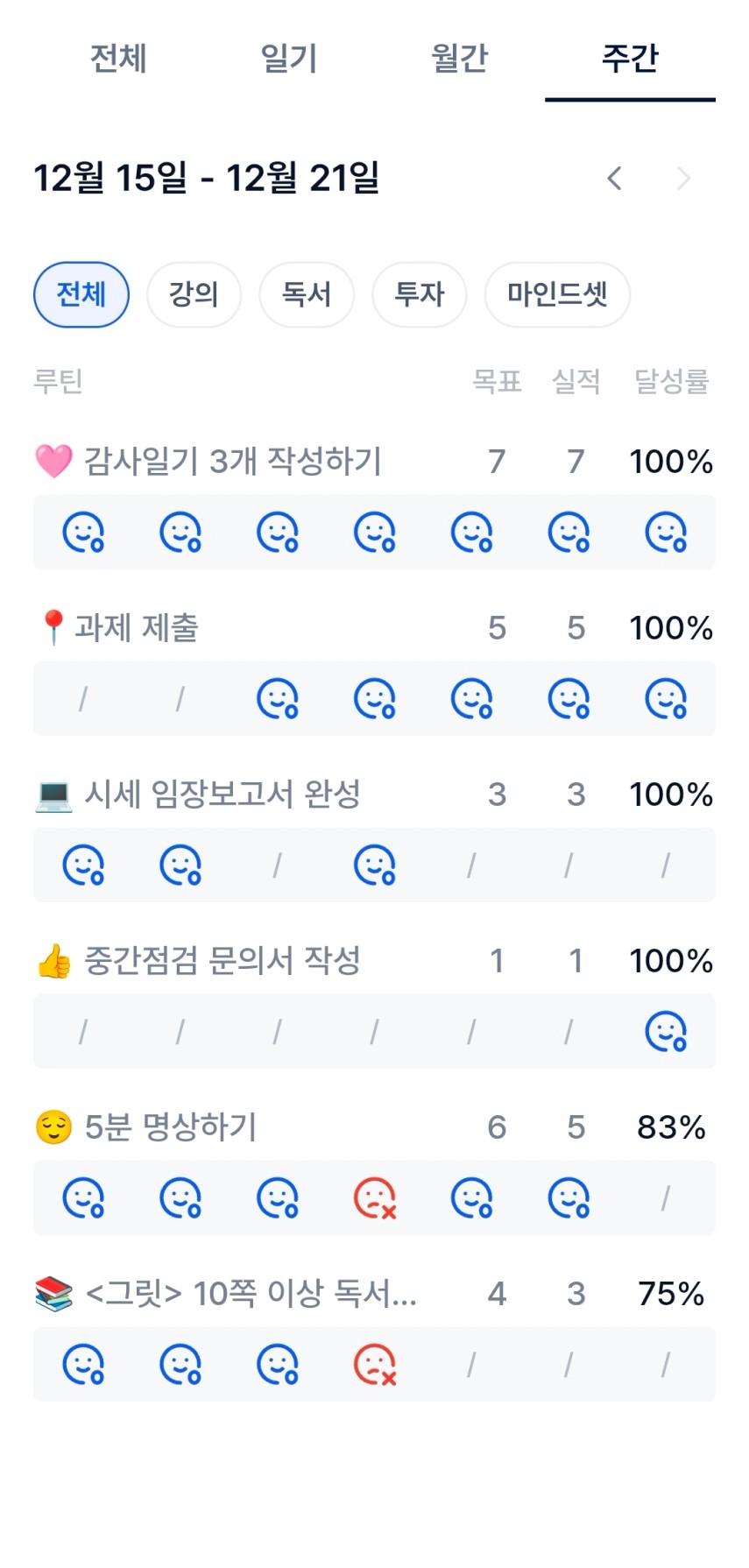The height and width of the screenshot is (1568, 749).
Task: Go to previous week with left chevron
Action: click(615, 179)
